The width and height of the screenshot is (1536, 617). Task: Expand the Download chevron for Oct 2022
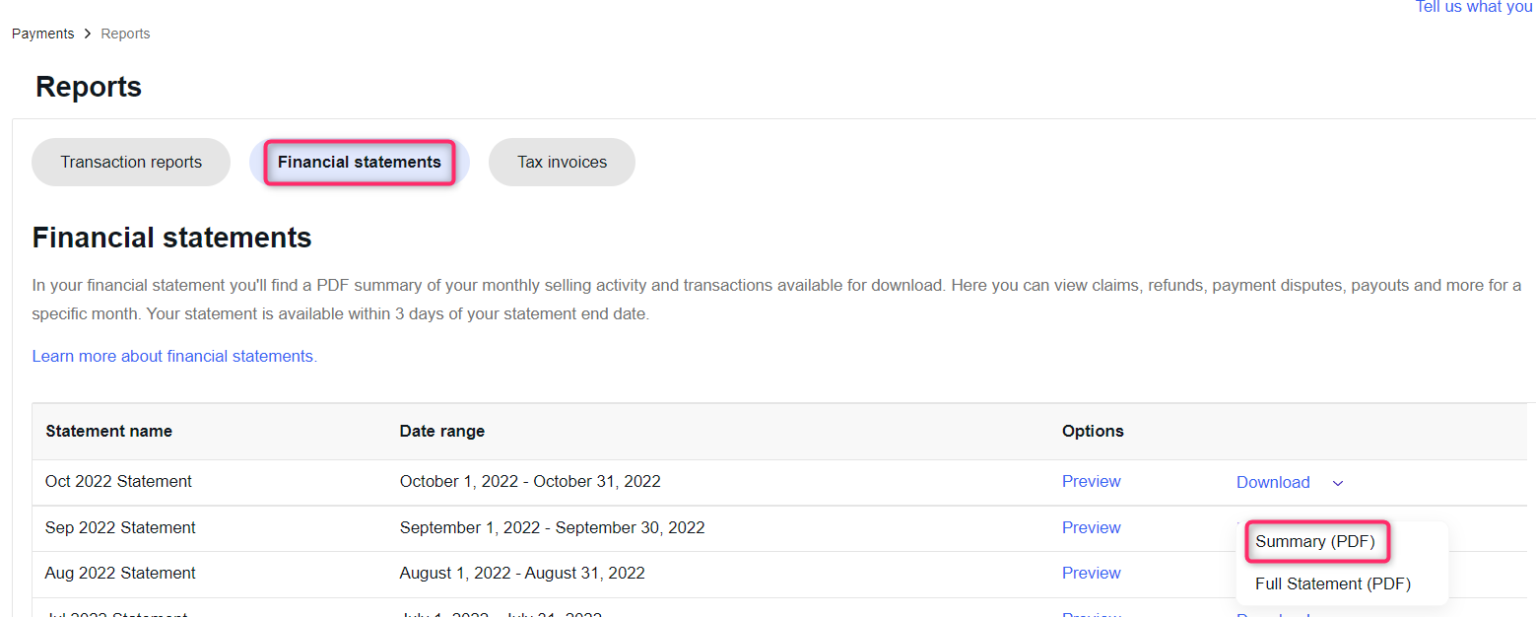click(1337, 483)
